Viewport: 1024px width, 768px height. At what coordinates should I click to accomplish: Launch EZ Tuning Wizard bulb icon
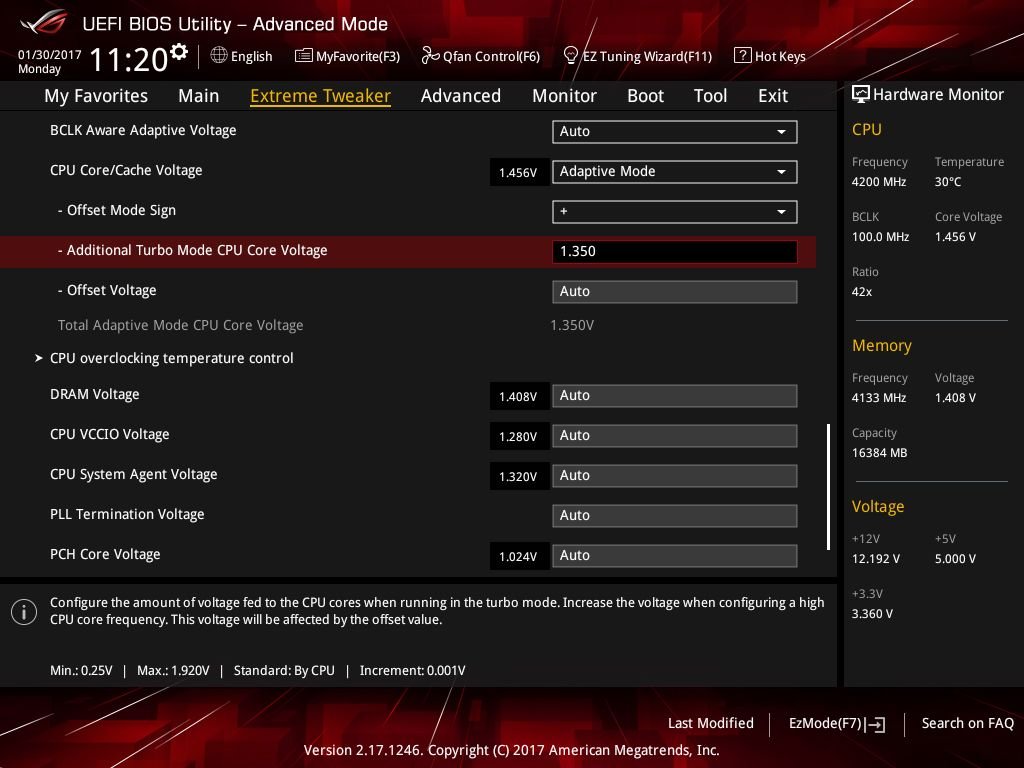click(x=570, y=56)
